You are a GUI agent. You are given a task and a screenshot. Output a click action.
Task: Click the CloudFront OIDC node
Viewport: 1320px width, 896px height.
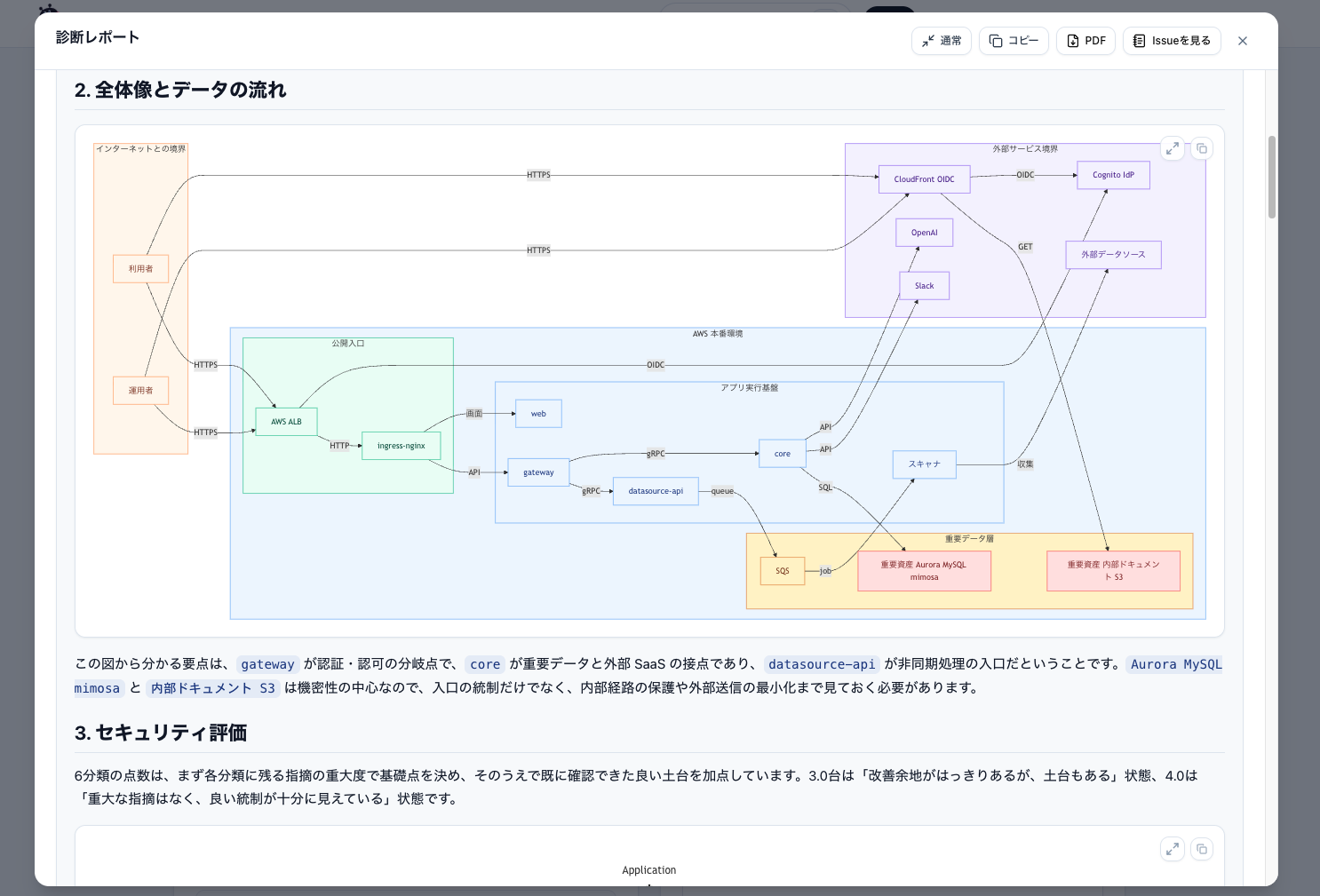925,179
